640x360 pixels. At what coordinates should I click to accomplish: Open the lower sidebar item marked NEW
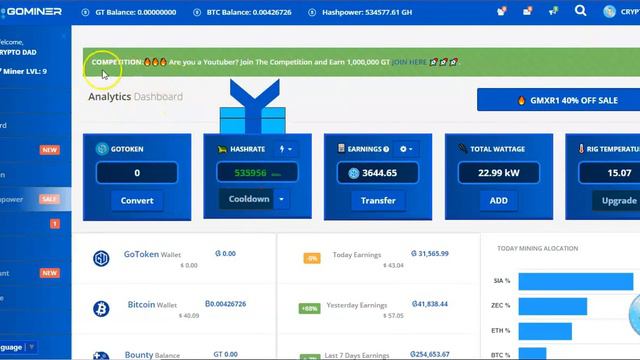36,273
